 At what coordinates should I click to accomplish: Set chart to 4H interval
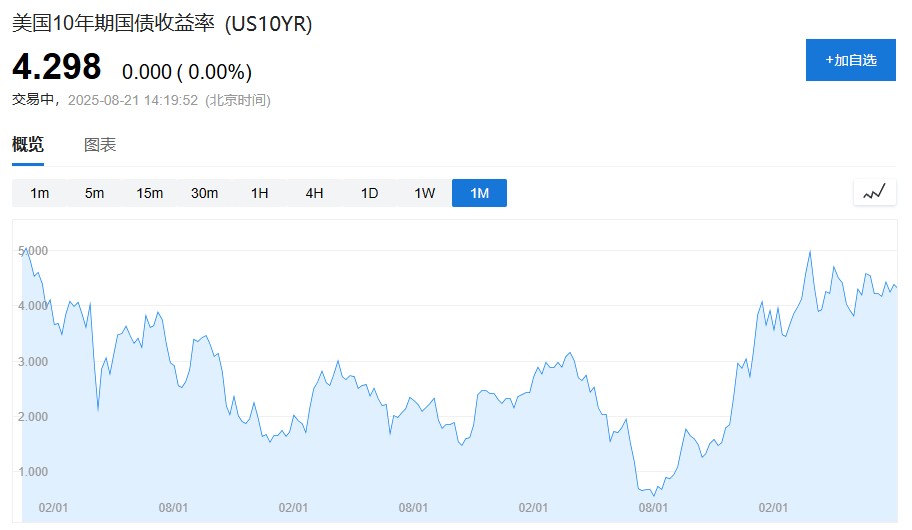pyautogui.click(x=314, y=193)
